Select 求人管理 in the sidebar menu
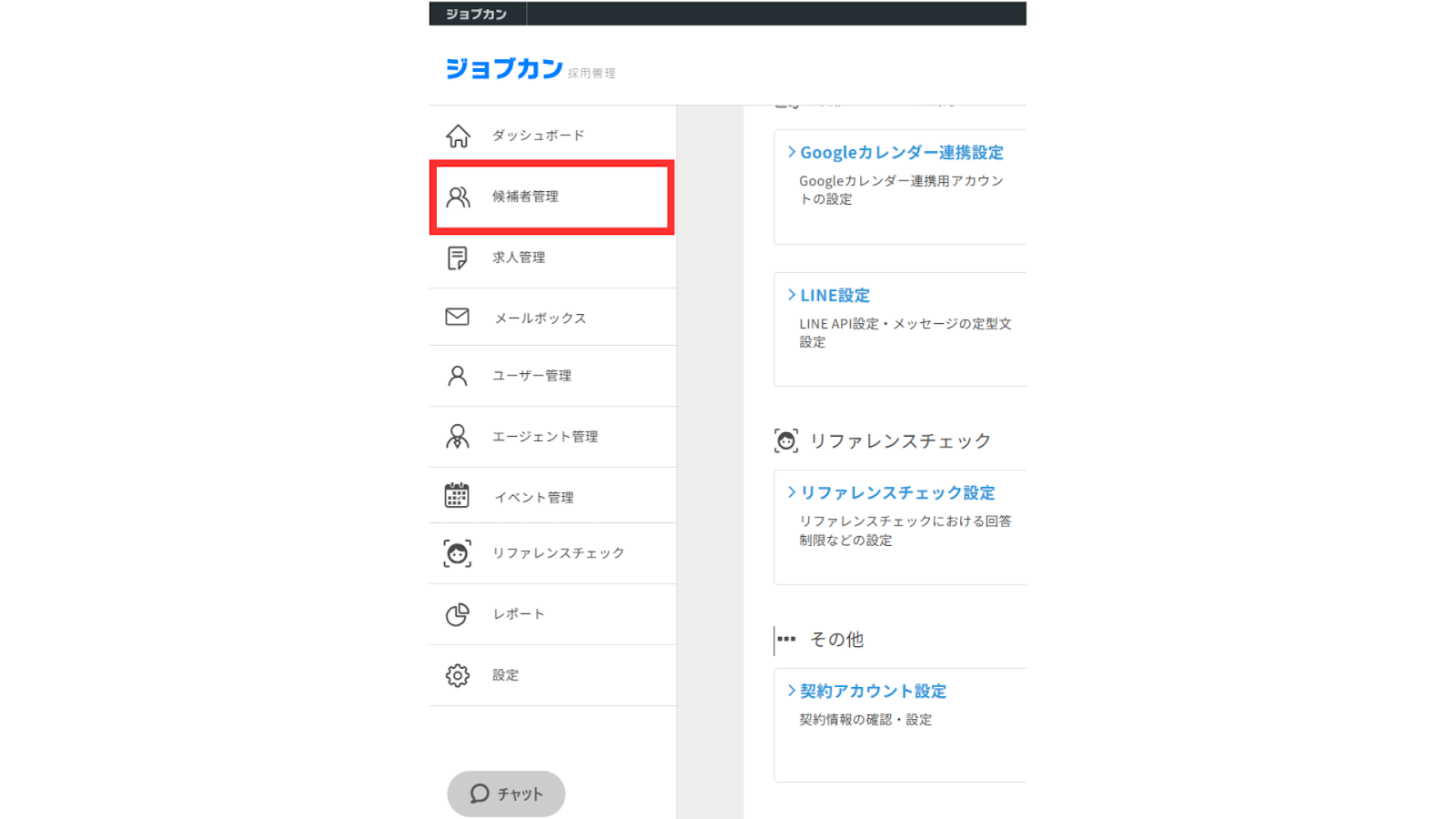Viewport: 1456px width, 819px height. 519,258
